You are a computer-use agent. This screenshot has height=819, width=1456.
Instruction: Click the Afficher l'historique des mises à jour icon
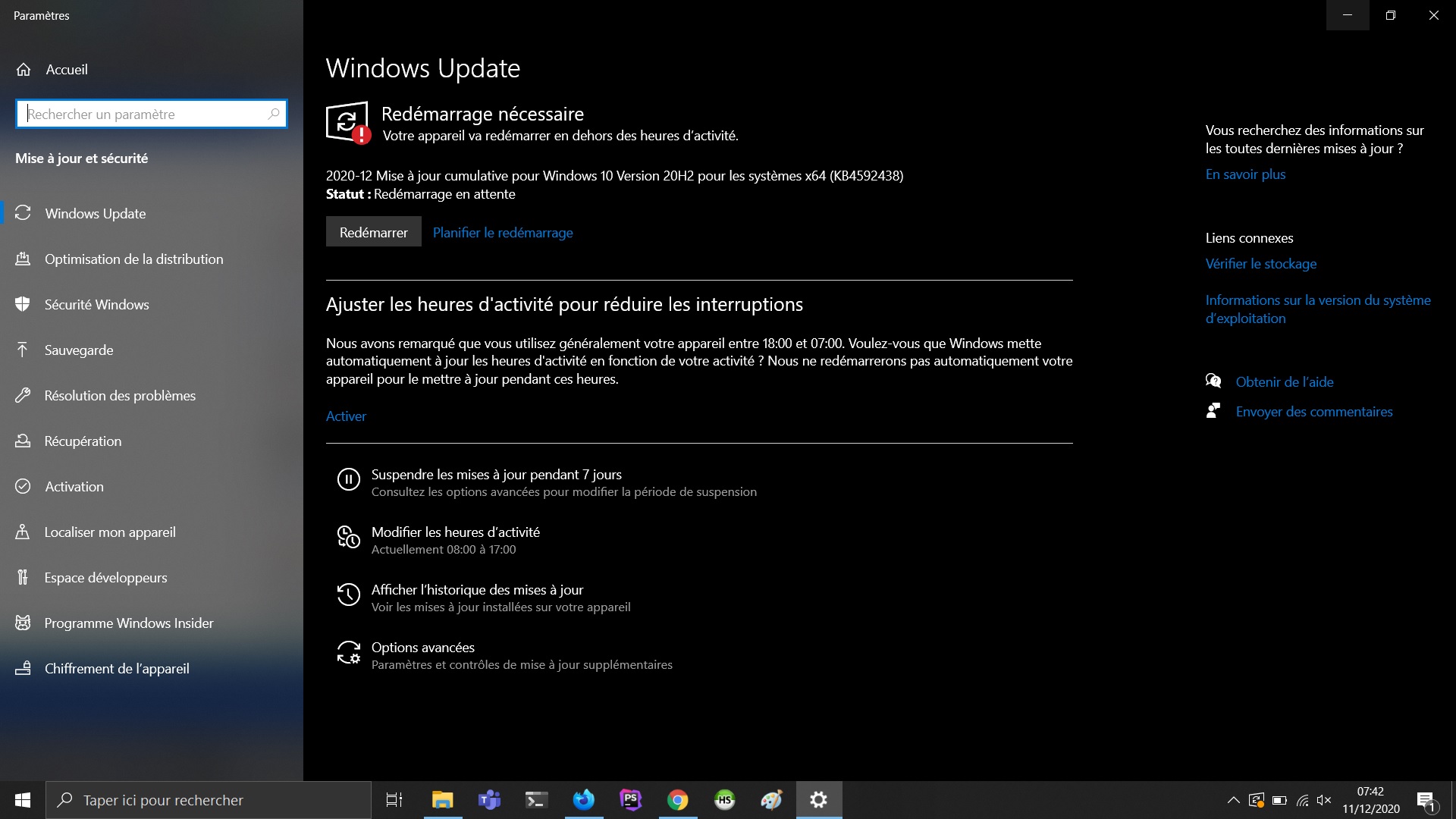point(348,595)
